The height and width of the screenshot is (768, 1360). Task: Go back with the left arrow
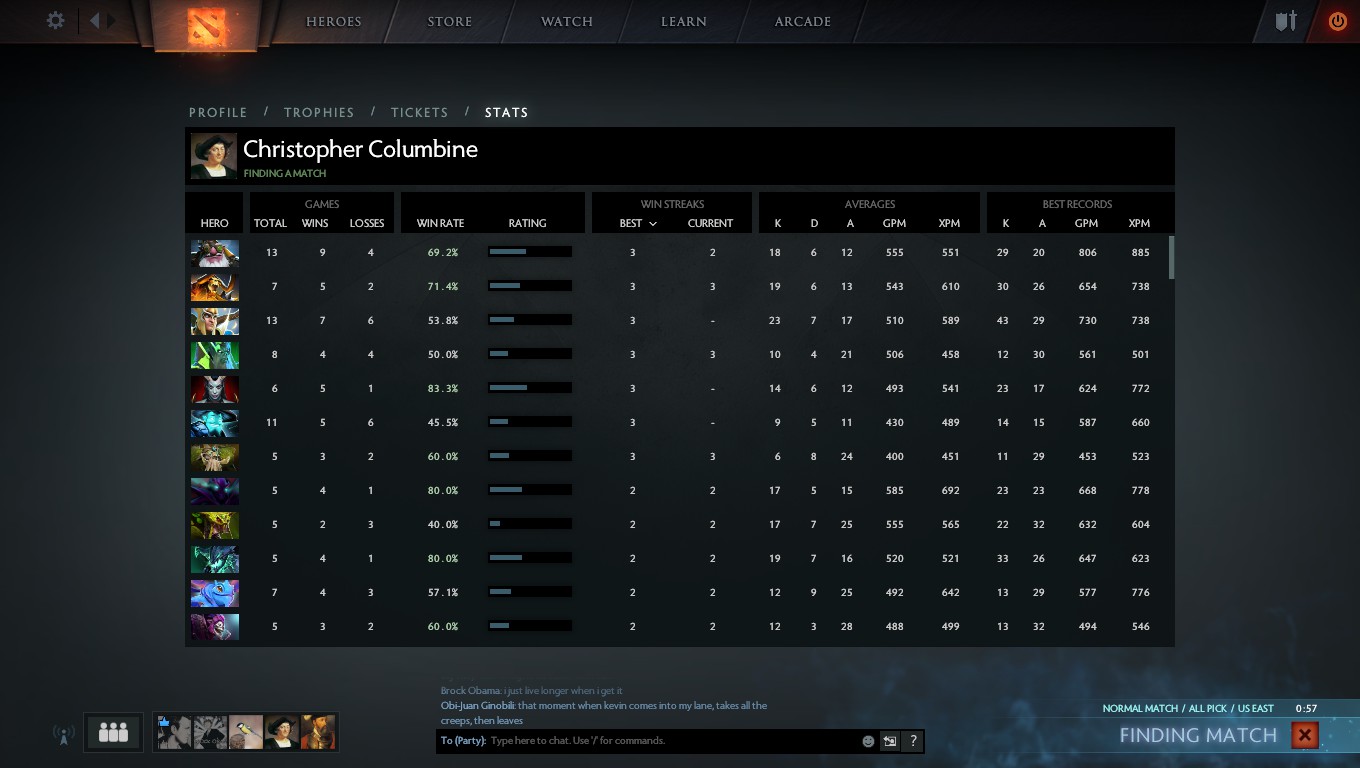[x=95, y=21]
